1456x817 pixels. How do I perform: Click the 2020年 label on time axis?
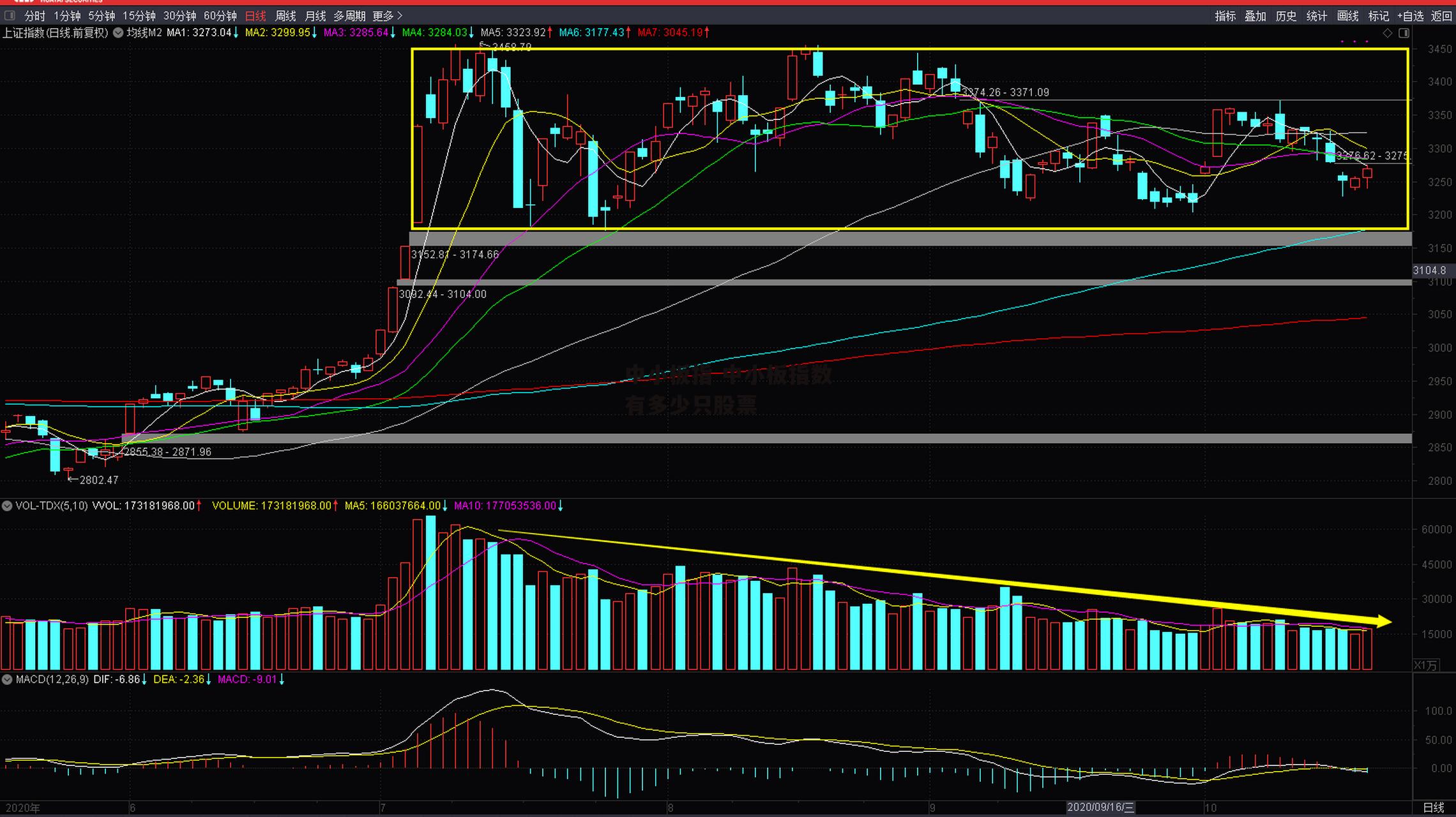22,808
